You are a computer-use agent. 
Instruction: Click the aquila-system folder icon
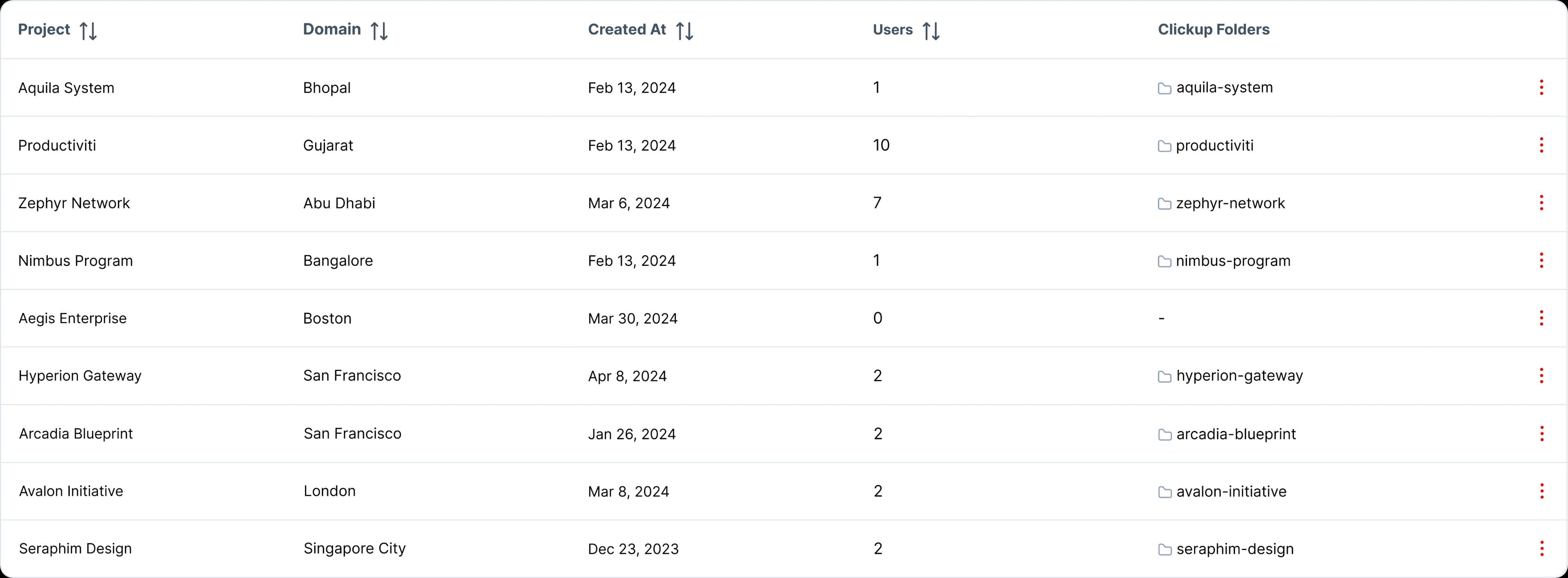(1165, 88)
